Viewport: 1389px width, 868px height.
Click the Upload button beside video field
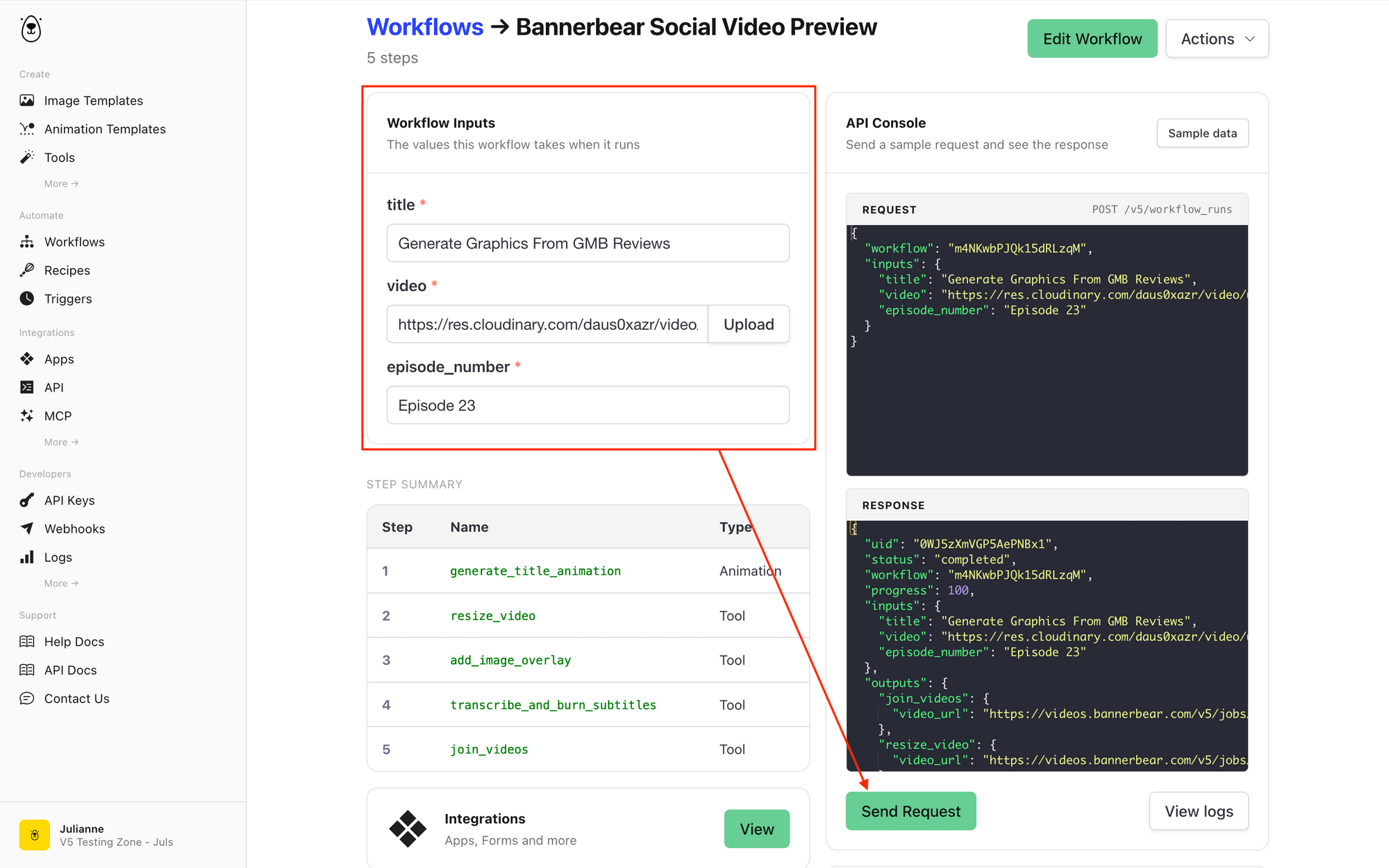(749, 324)
